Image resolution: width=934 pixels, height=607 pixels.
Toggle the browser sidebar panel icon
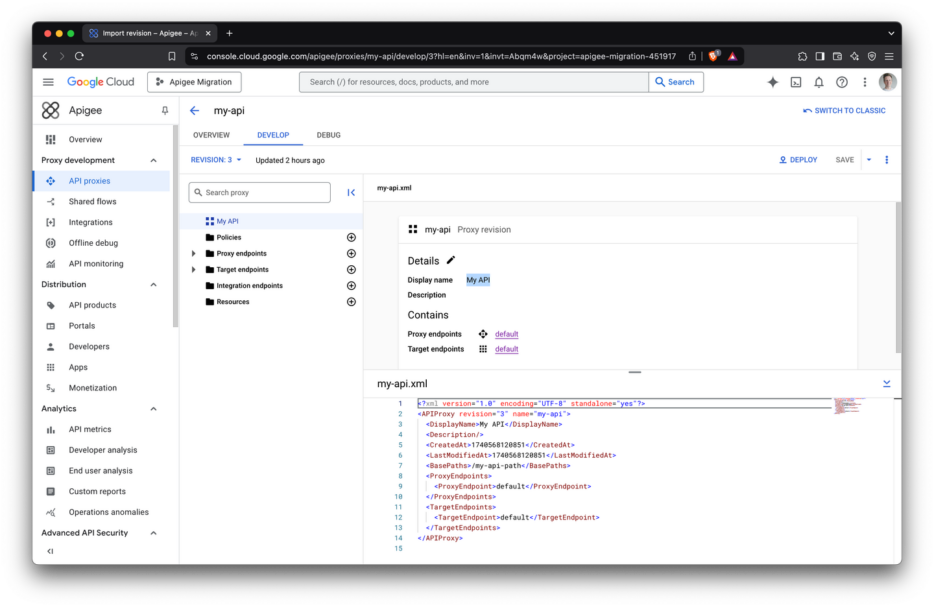(820, 56)
